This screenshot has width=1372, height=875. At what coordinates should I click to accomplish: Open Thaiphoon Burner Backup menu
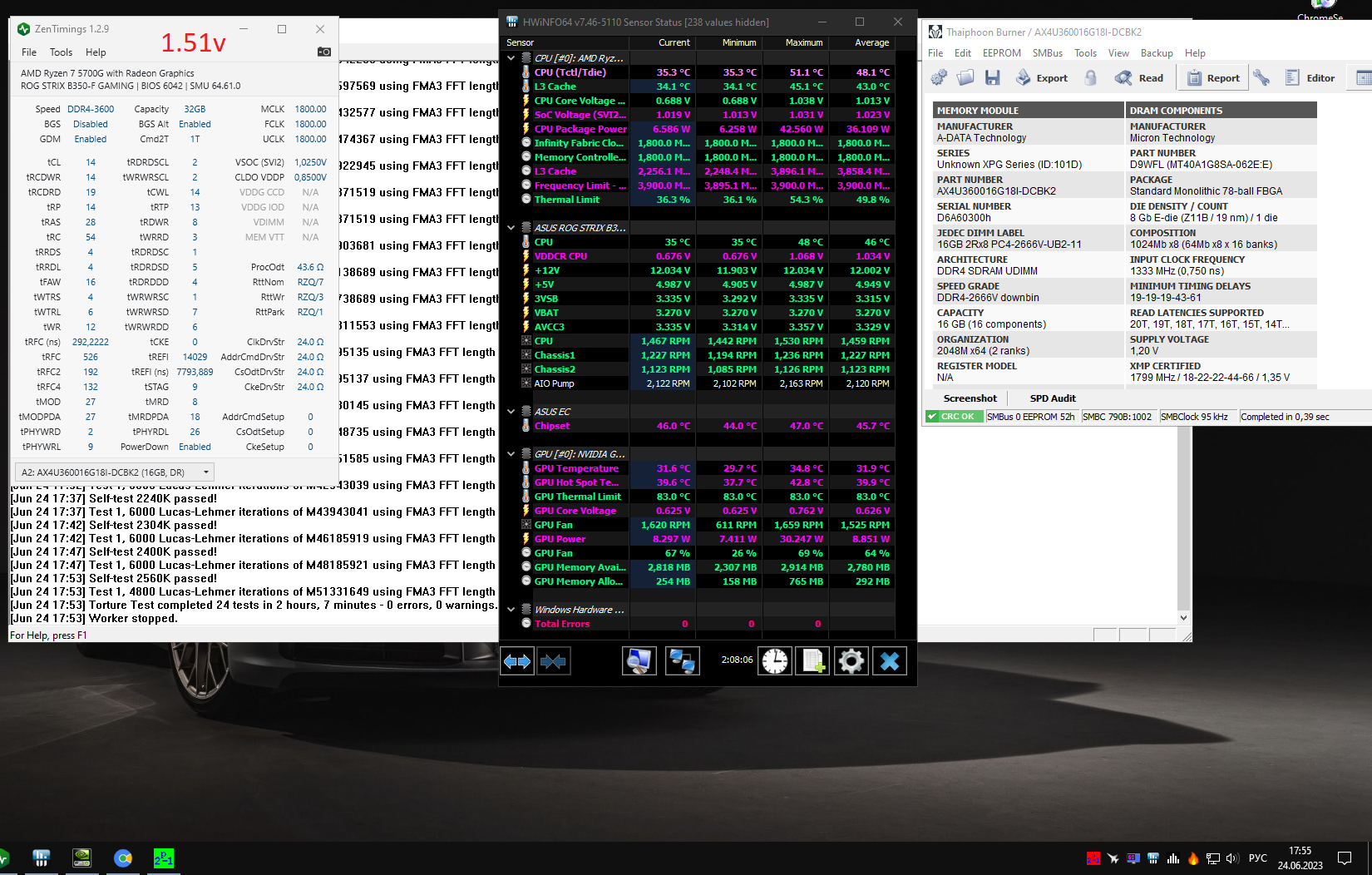(x=1157, y=53)
